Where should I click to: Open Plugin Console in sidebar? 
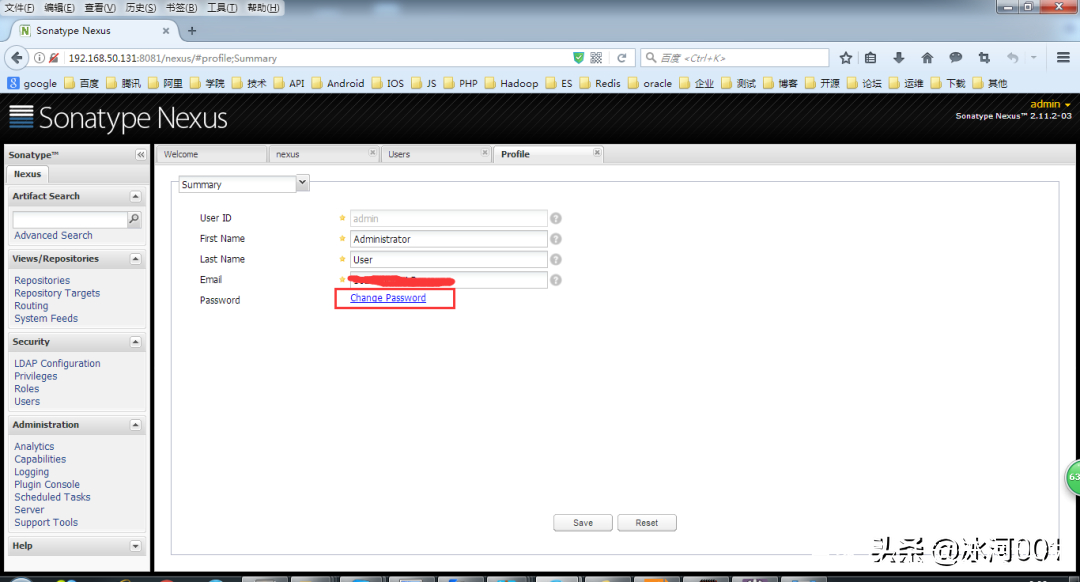point(47,485)
